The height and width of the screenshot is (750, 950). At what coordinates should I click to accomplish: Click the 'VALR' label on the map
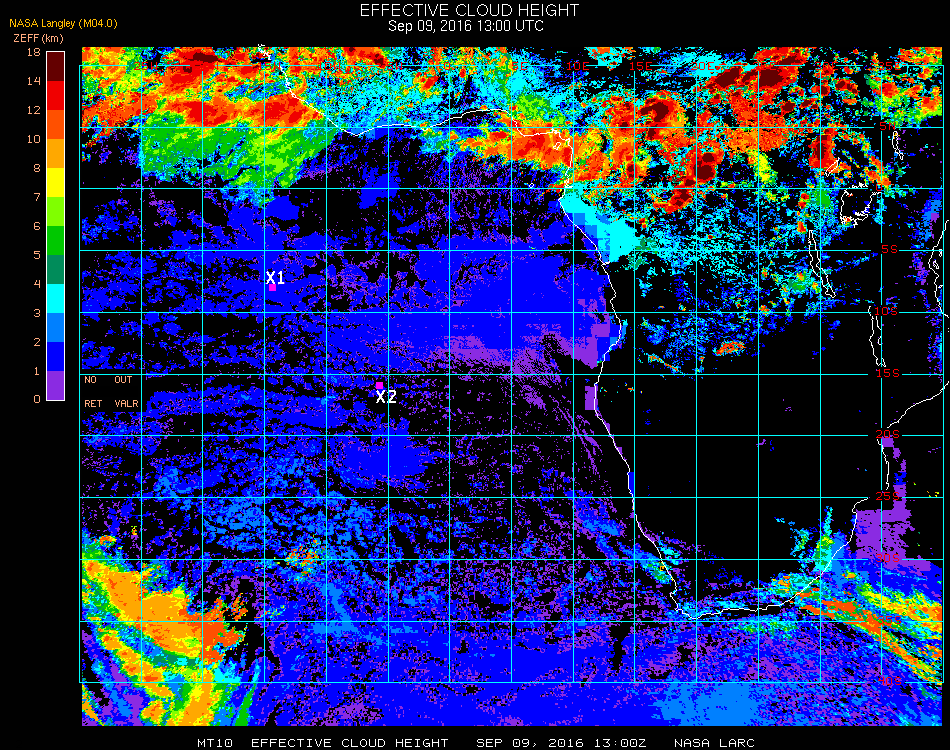tap(126, 403)
